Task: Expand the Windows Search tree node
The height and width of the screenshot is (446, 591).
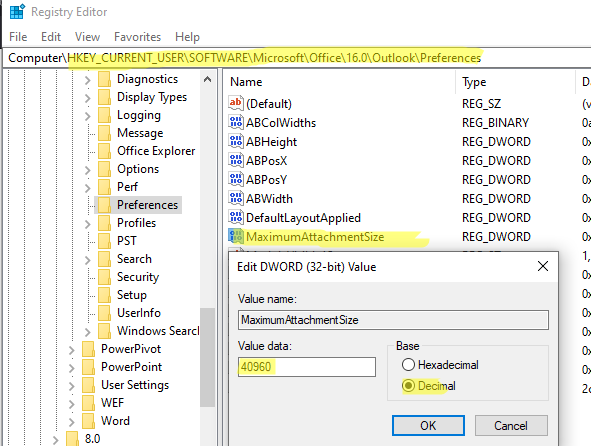Action: coord(87,332)
